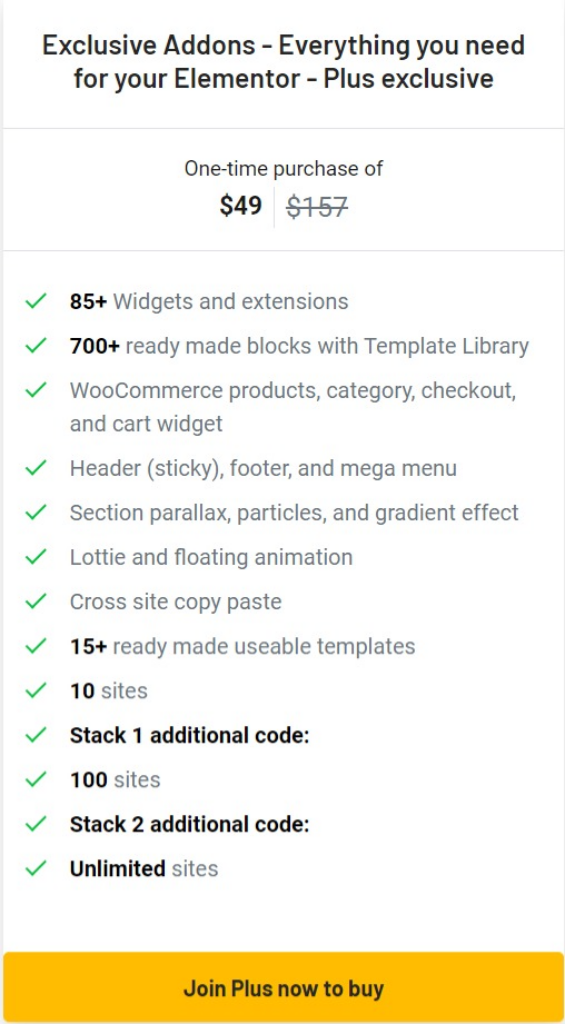Select checkmark beside Stack 1 additional code

point(35,735)
